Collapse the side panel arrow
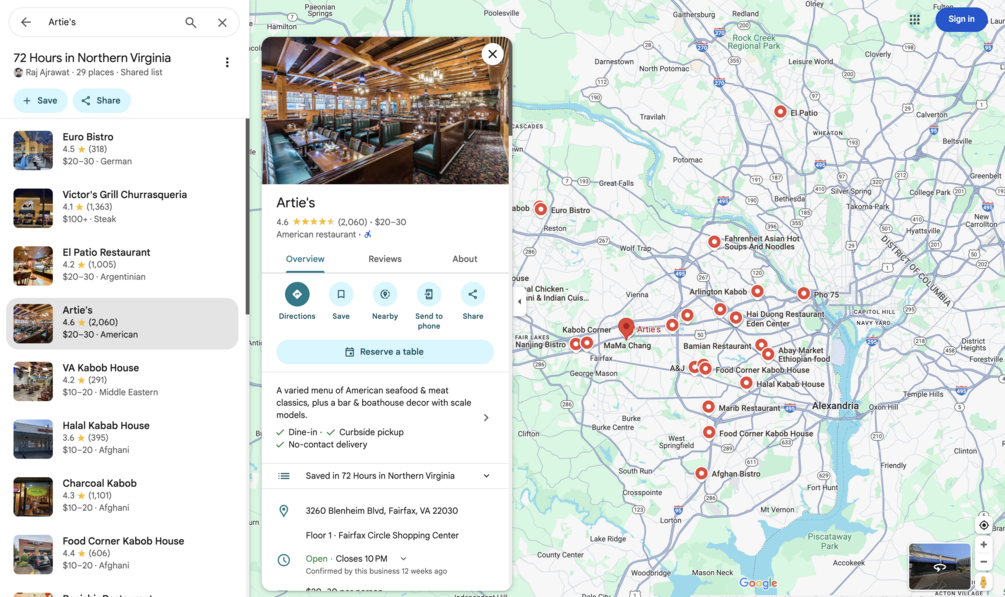The width and height of the screenshot is (1005, 597). 519,301
